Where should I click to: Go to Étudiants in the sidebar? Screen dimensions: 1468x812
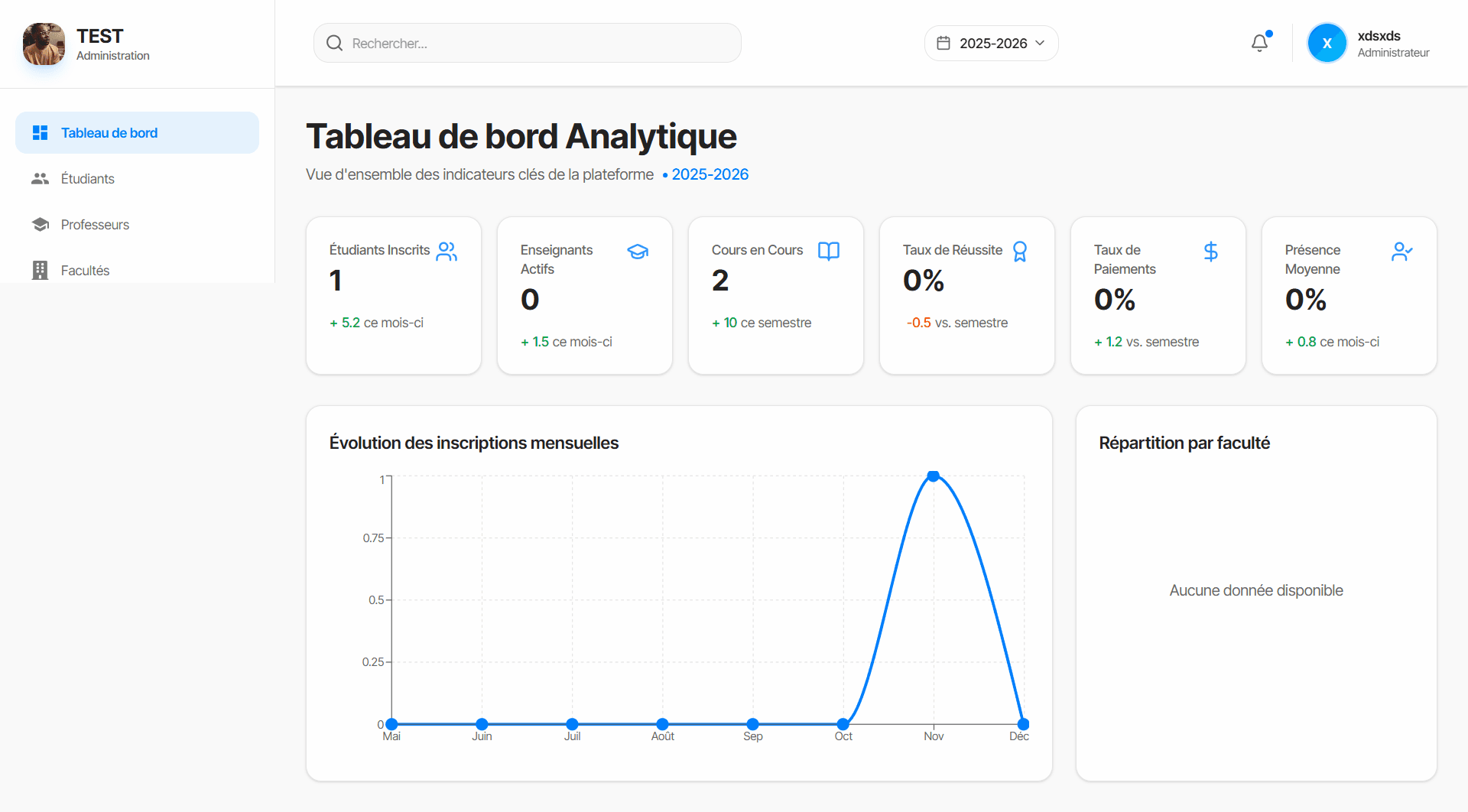coord(88,179)
